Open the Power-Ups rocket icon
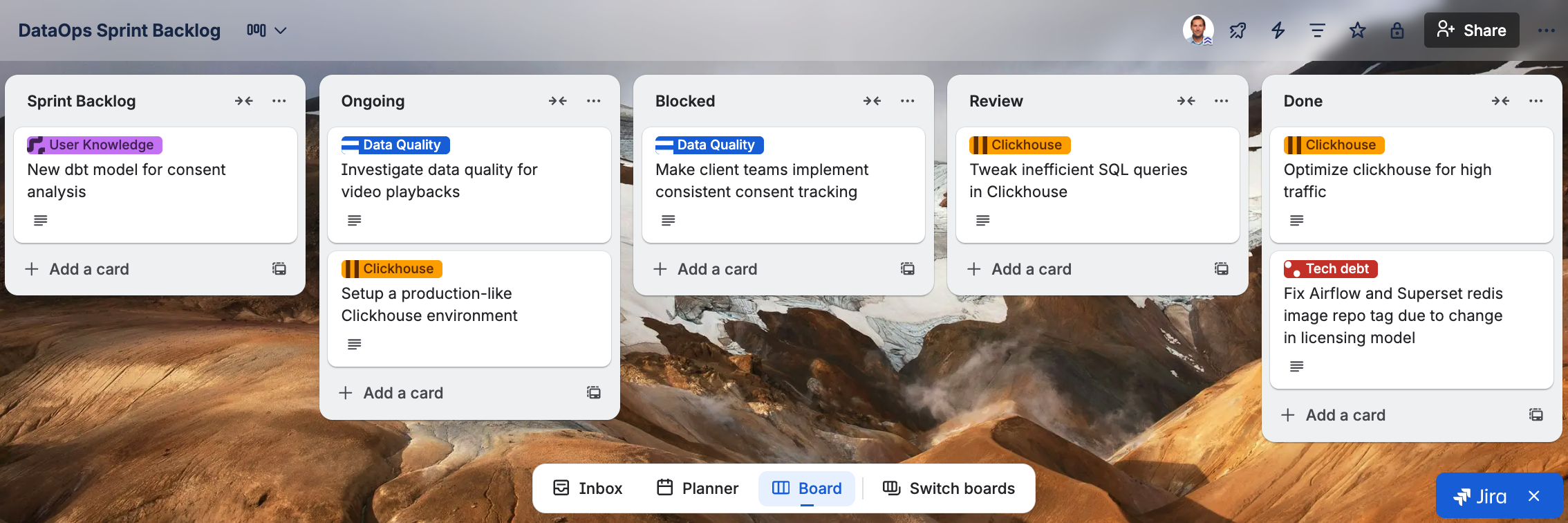The image size is (1568, 523). pos(1238,30)
